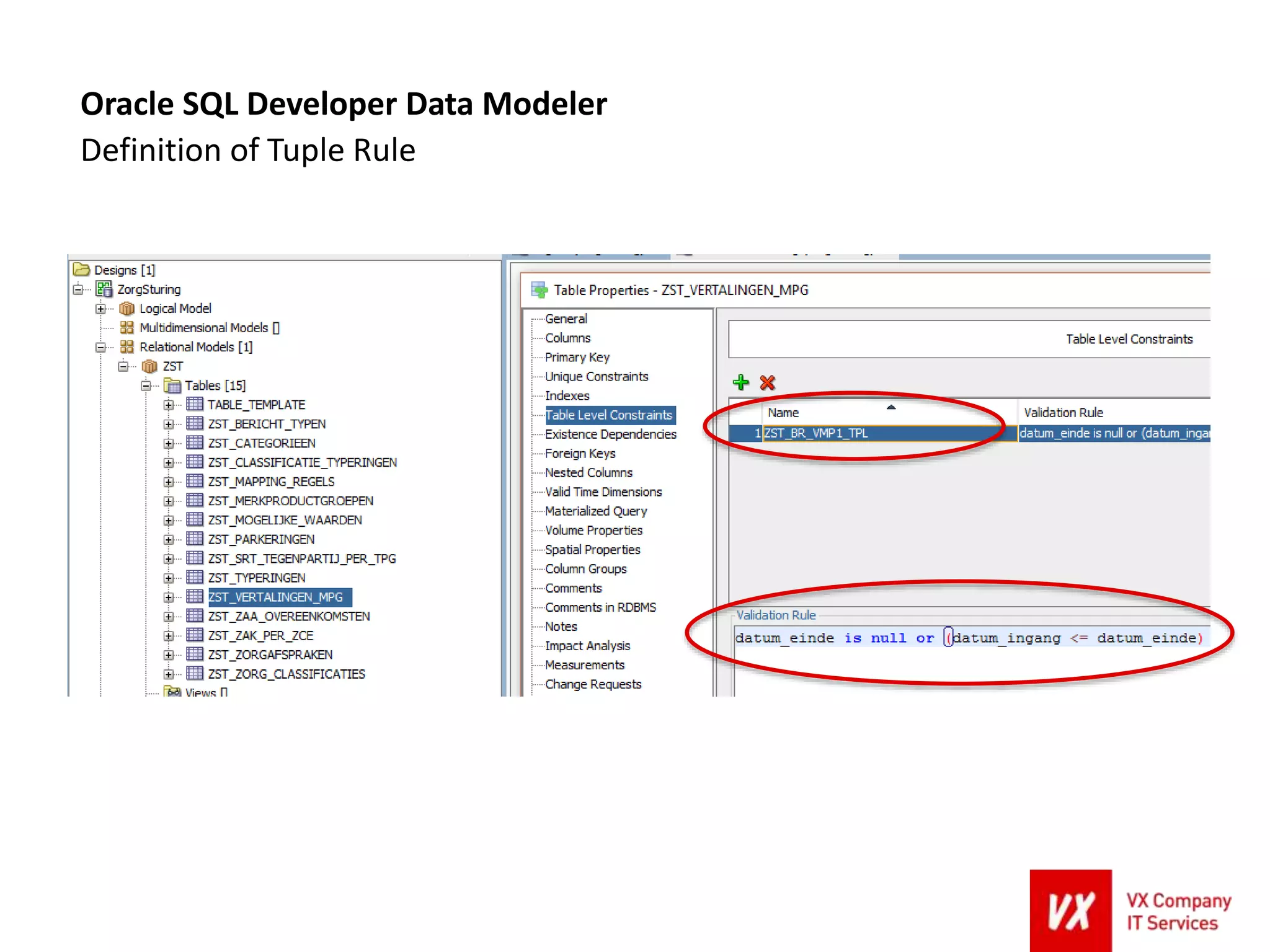Open Existence Dependencies page
Screen dimensions: 1270x952
[x=611, y=434]
